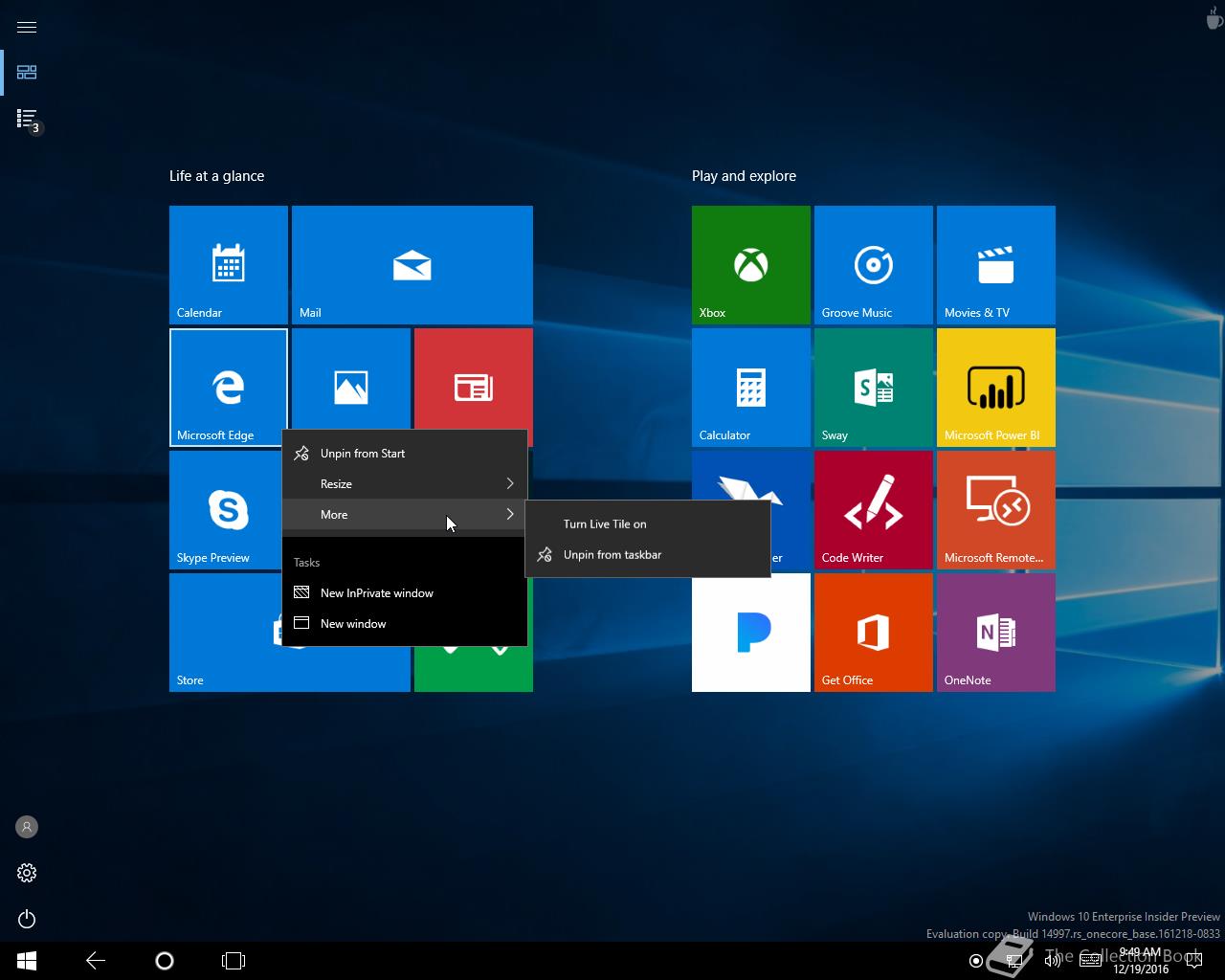Click the Play and explore group header
1225x980 pixels.
tap(745, 176)
